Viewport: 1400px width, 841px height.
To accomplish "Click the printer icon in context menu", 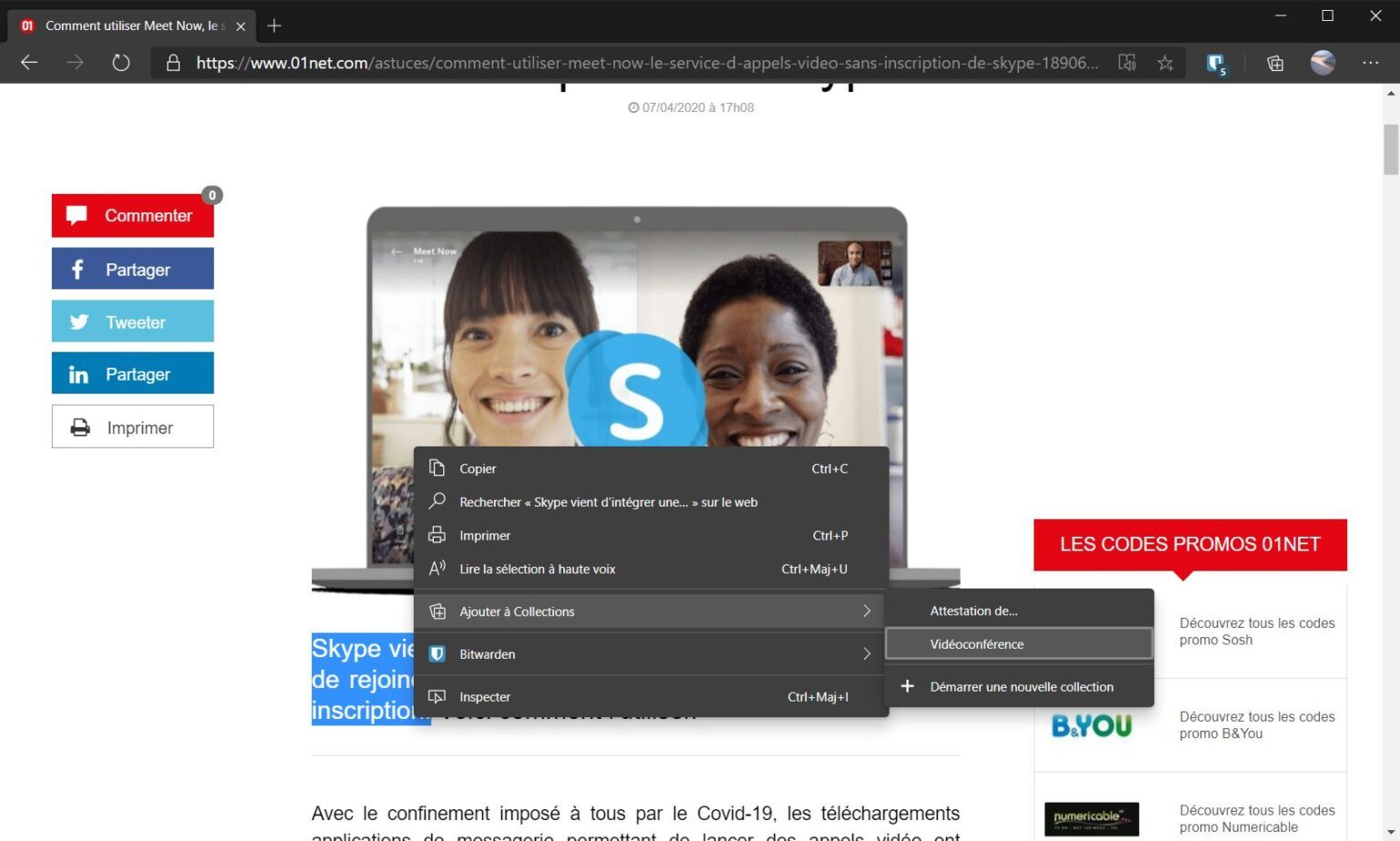I will pos(437,535).
